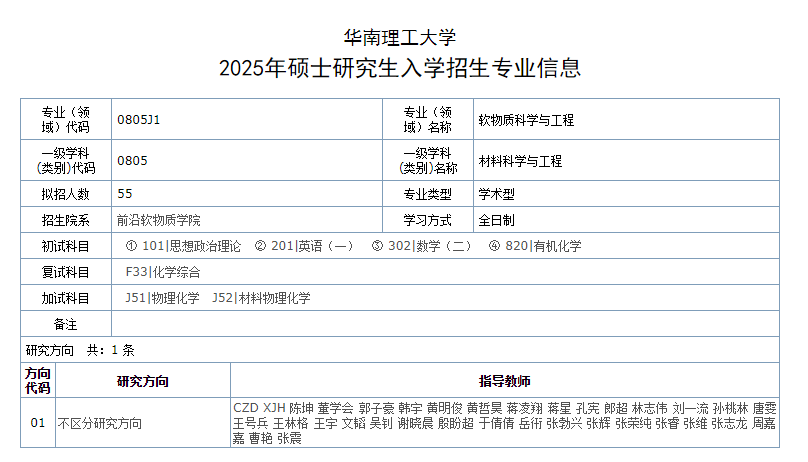Click the discipline name 材料科学与工程
The image size is (808, 462).
[x=520, y=161]
